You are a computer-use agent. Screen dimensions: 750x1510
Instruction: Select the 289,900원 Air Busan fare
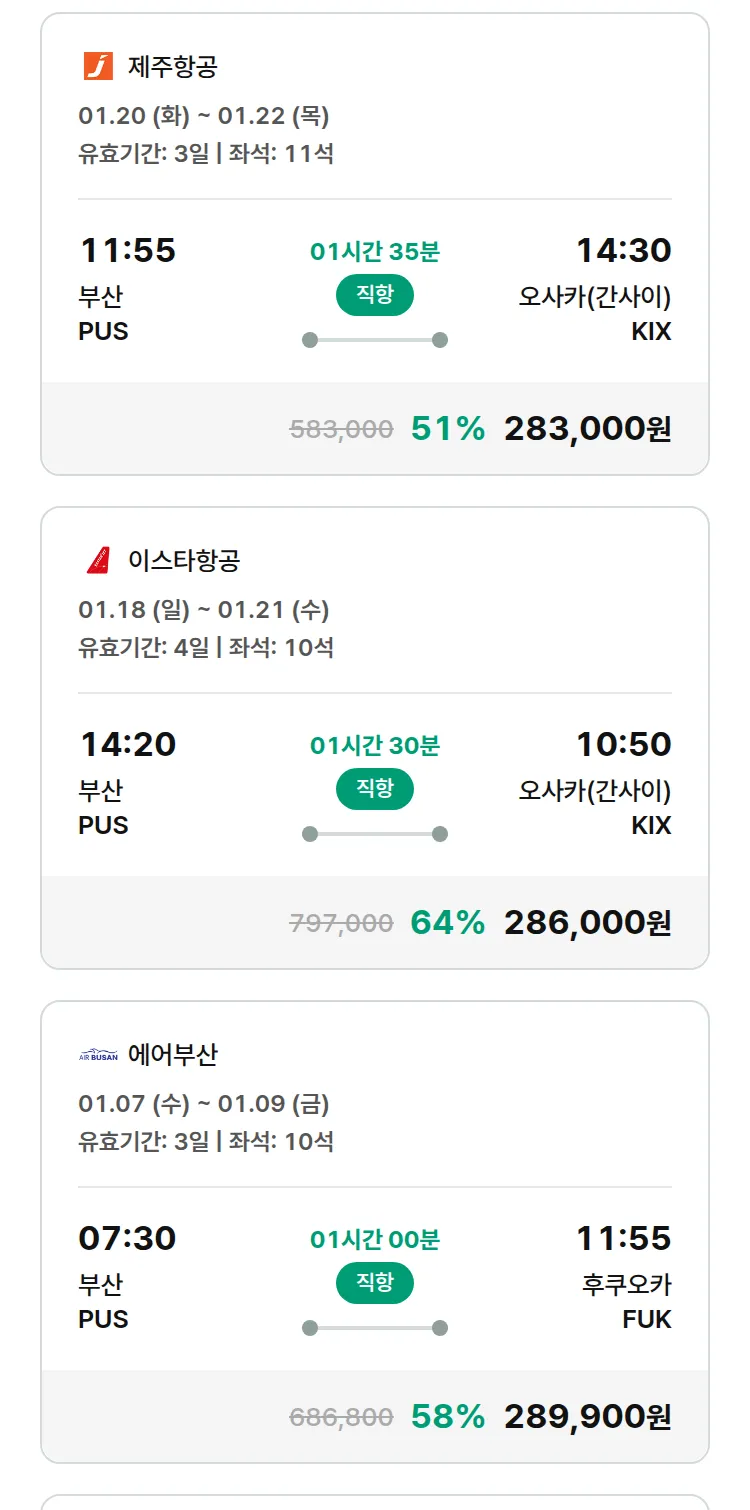(x=587, y=1416)
